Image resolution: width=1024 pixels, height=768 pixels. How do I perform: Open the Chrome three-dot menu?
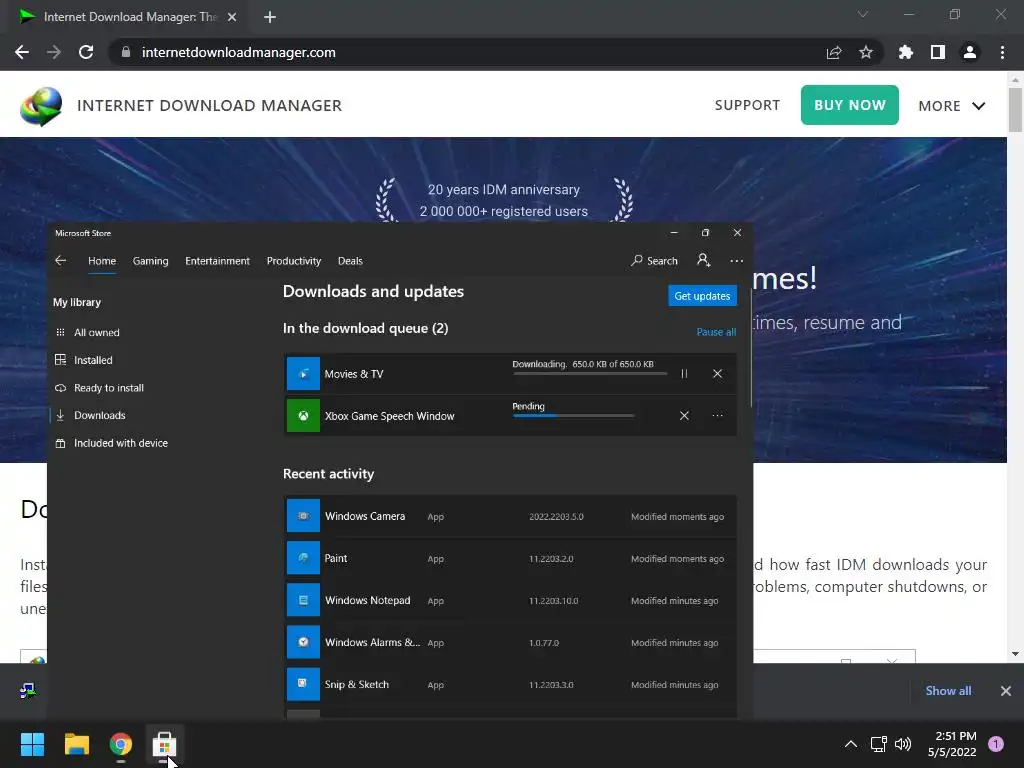point(1002,52)
